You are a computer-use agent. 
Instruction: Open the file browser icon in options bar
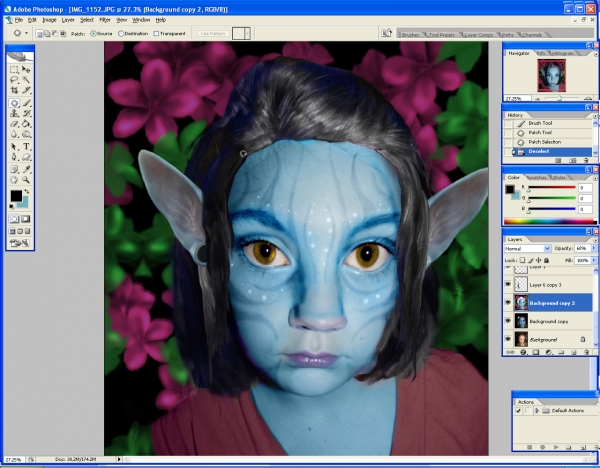click(x=386, y=33)
